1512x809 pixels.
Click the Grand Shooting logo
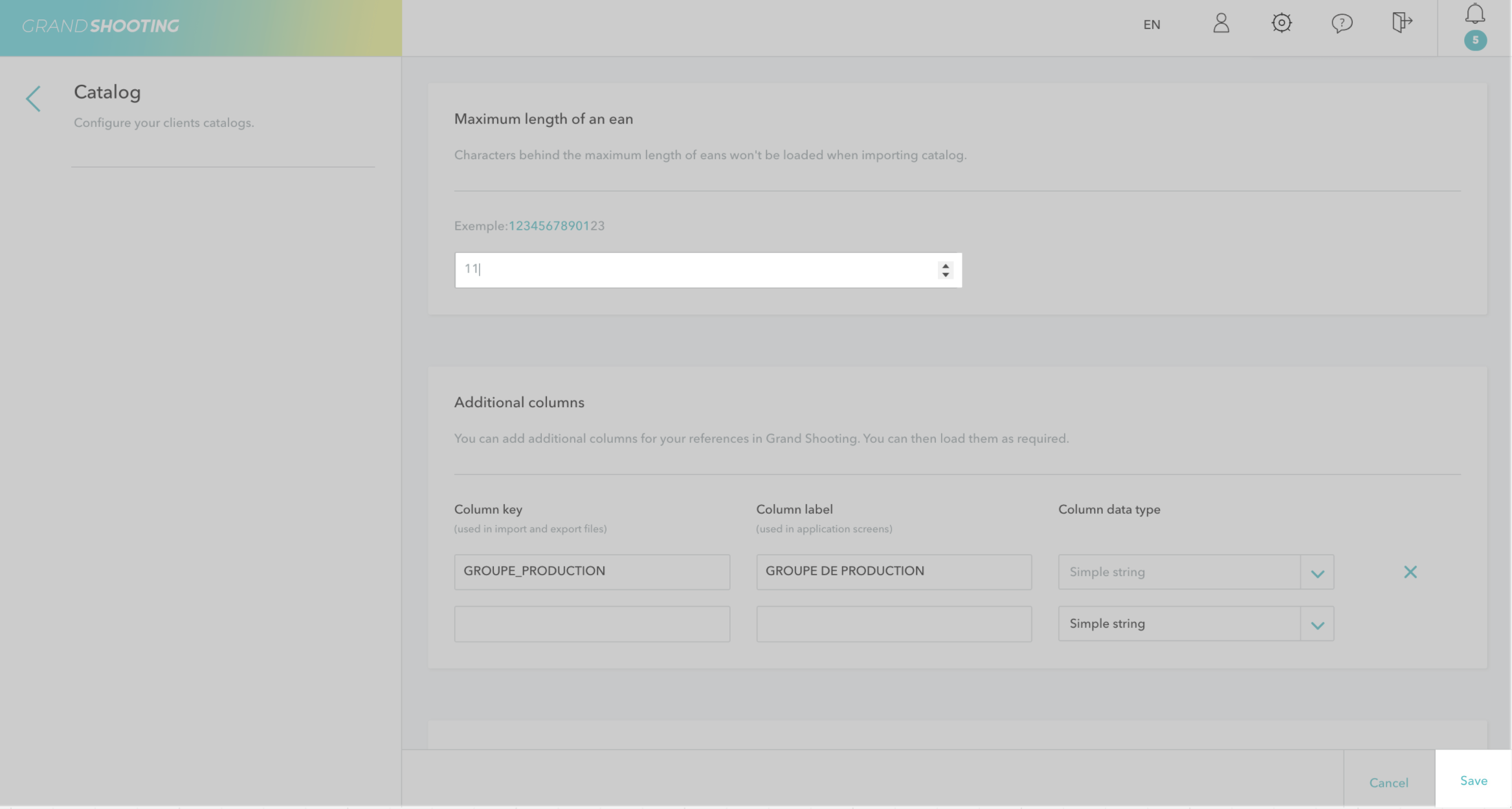coord(100,26)
